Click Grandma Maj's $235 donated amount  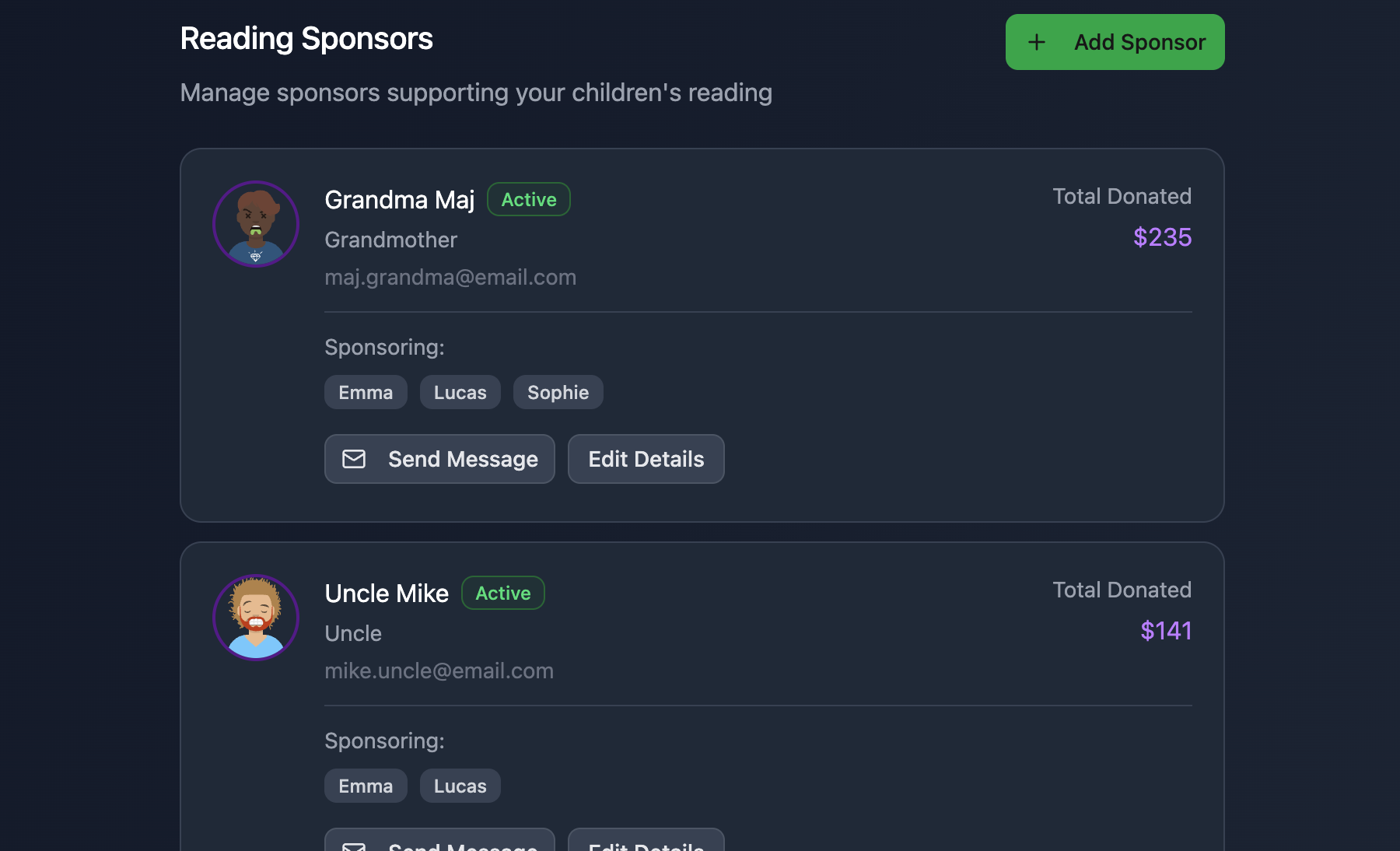[x=1162, y=236]
